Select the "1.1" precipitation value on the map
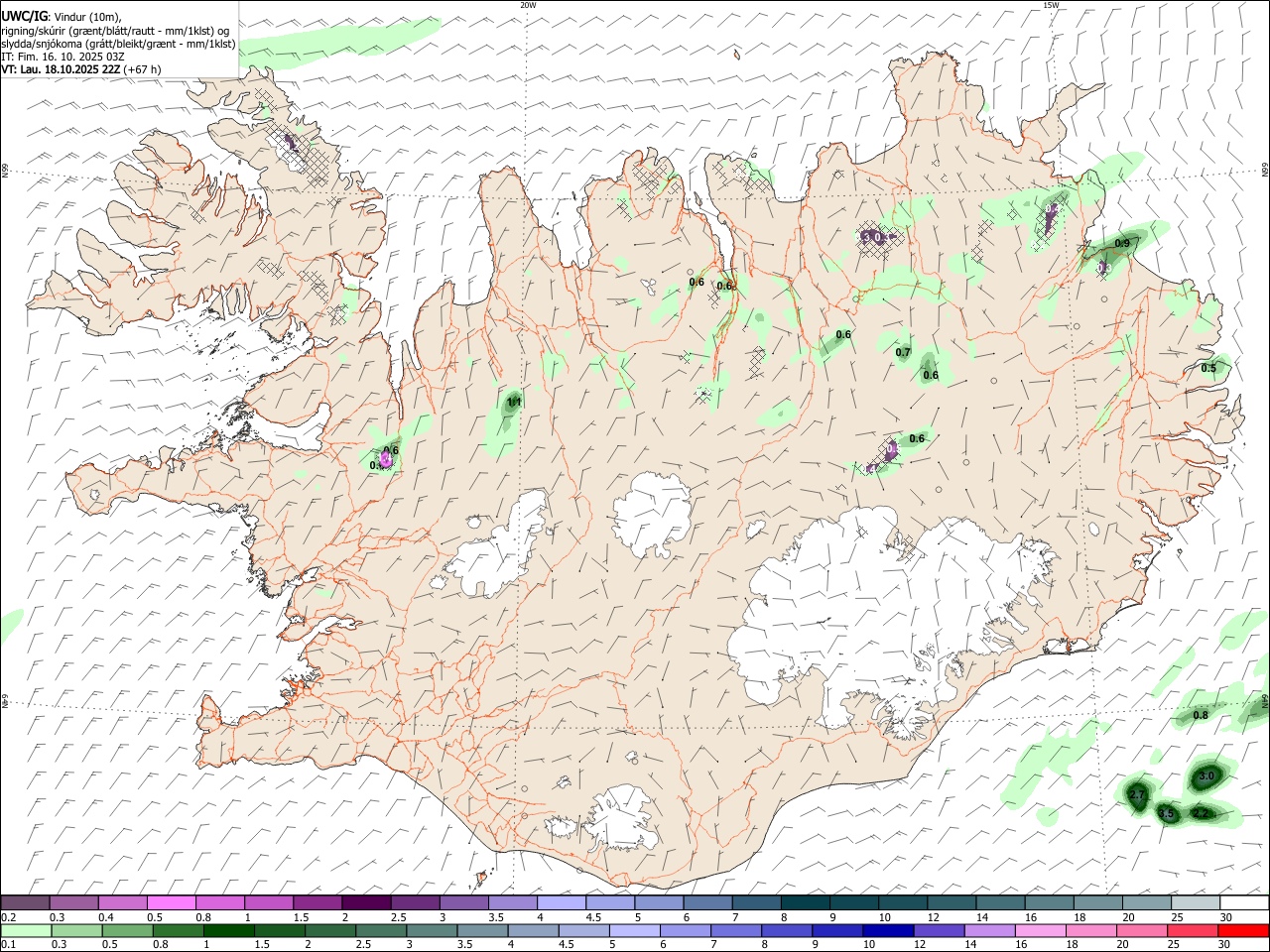 tap(514, 402)
